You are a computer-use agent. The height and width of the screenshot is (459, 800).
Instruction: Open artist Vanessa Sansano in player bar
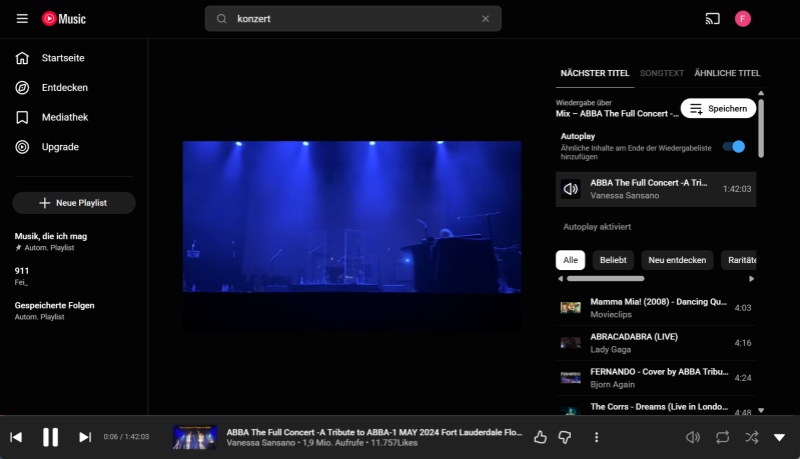pyautogui.click(x=261, y=443)
